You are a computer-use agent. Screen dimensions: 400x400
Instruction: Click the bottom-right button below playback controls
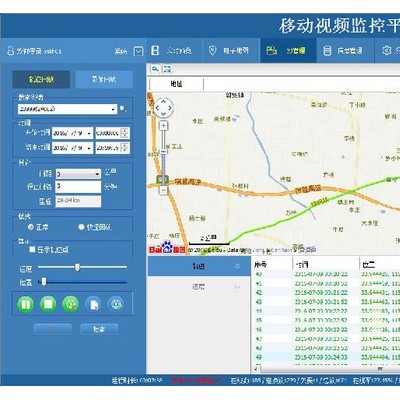(x=99, y=329)
